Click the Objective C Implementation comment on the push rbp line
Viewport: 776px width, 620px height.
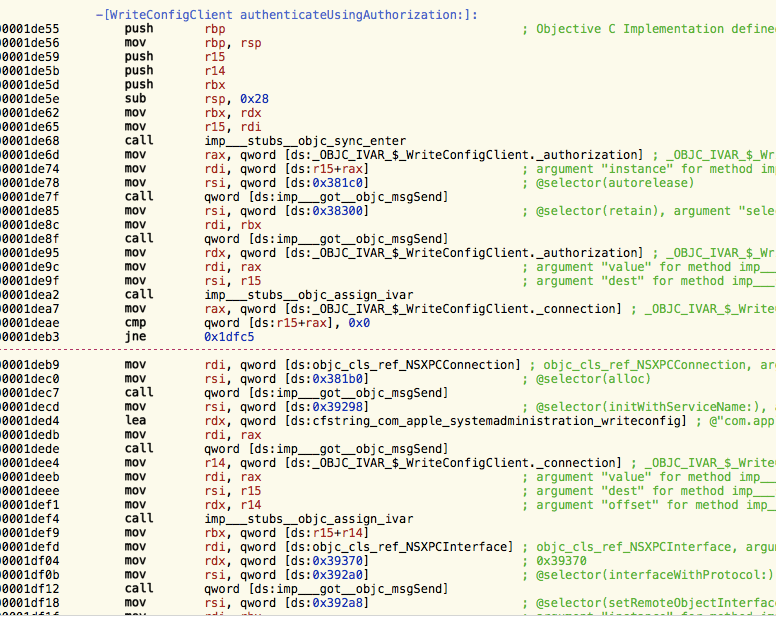point(649,29)
